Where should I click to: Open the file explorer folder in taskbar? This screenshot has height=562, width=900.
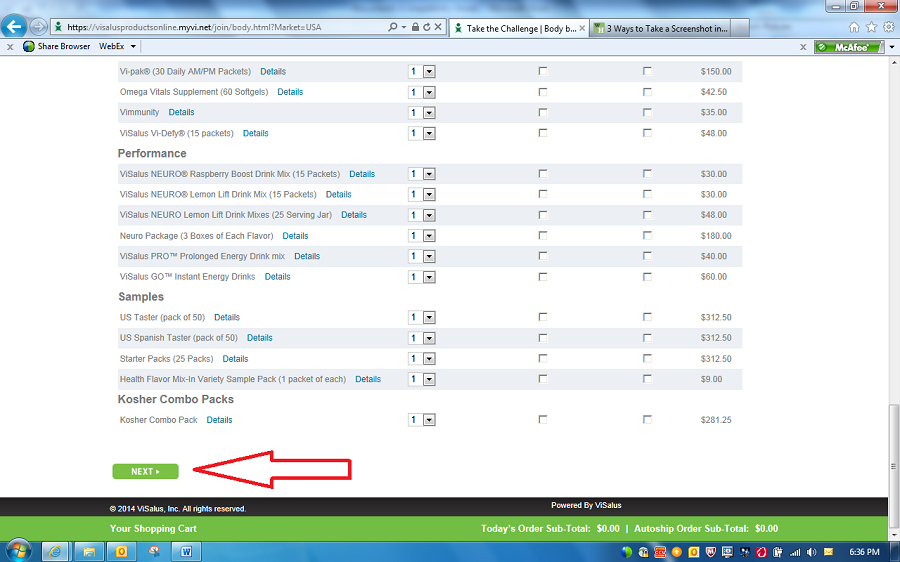tap(89, 551)
